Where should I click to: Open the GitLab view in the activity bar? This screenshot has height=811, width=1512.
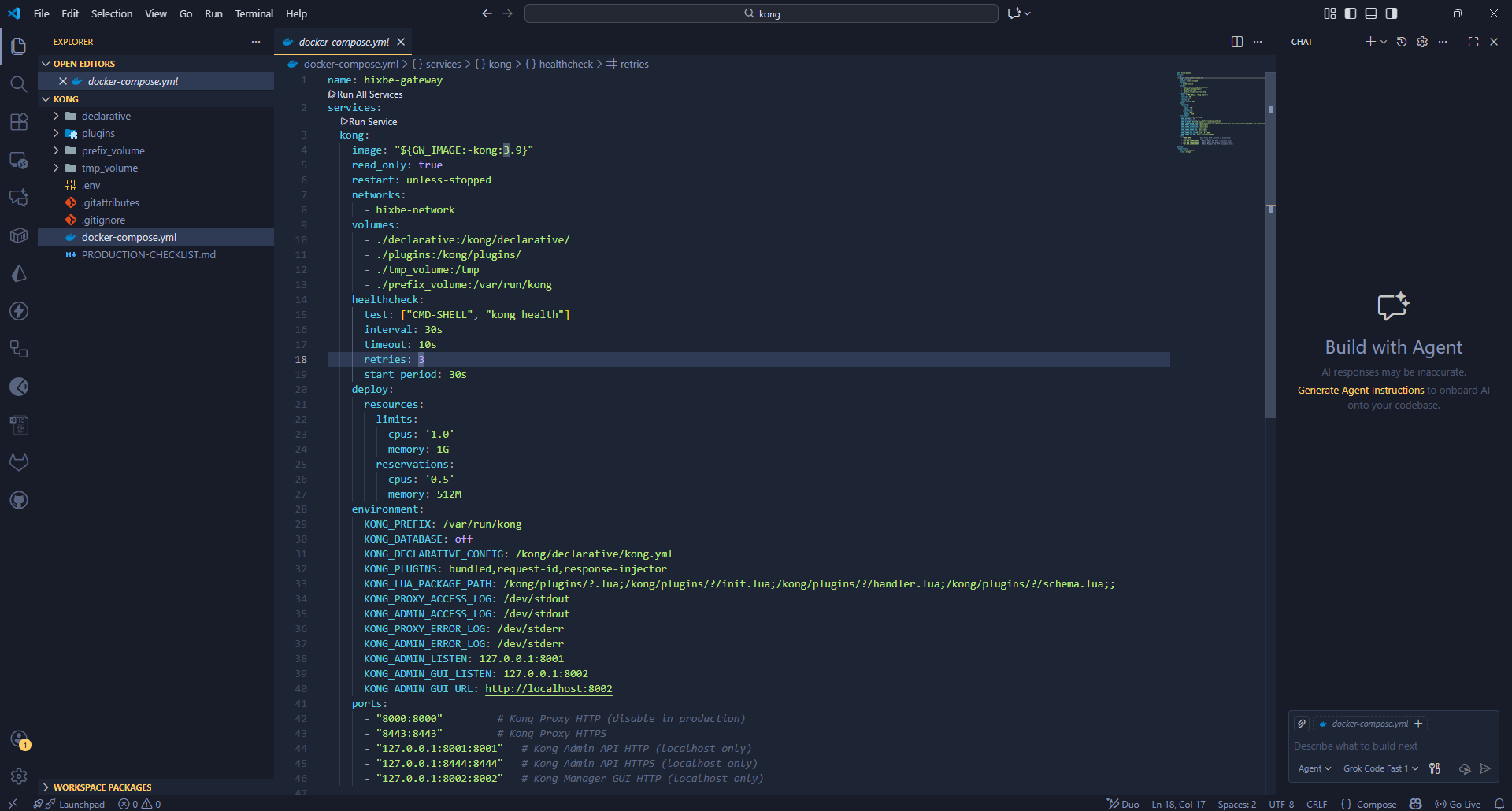19,462
